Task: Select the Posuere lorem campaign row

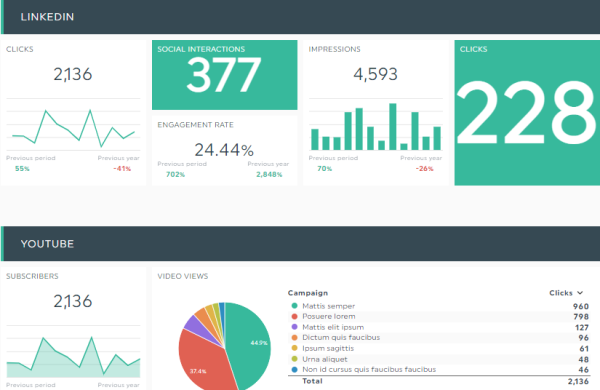Action: (439, 317)
